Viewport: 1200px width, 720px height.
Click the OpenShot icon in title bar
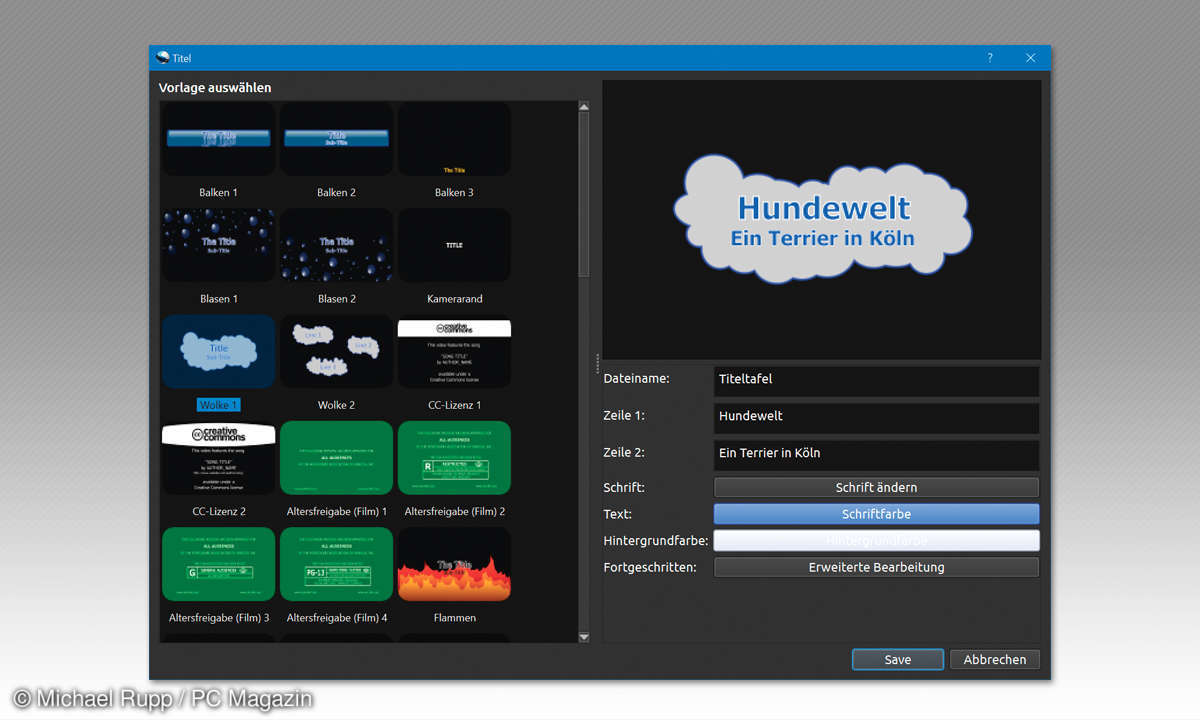[163, 58]
